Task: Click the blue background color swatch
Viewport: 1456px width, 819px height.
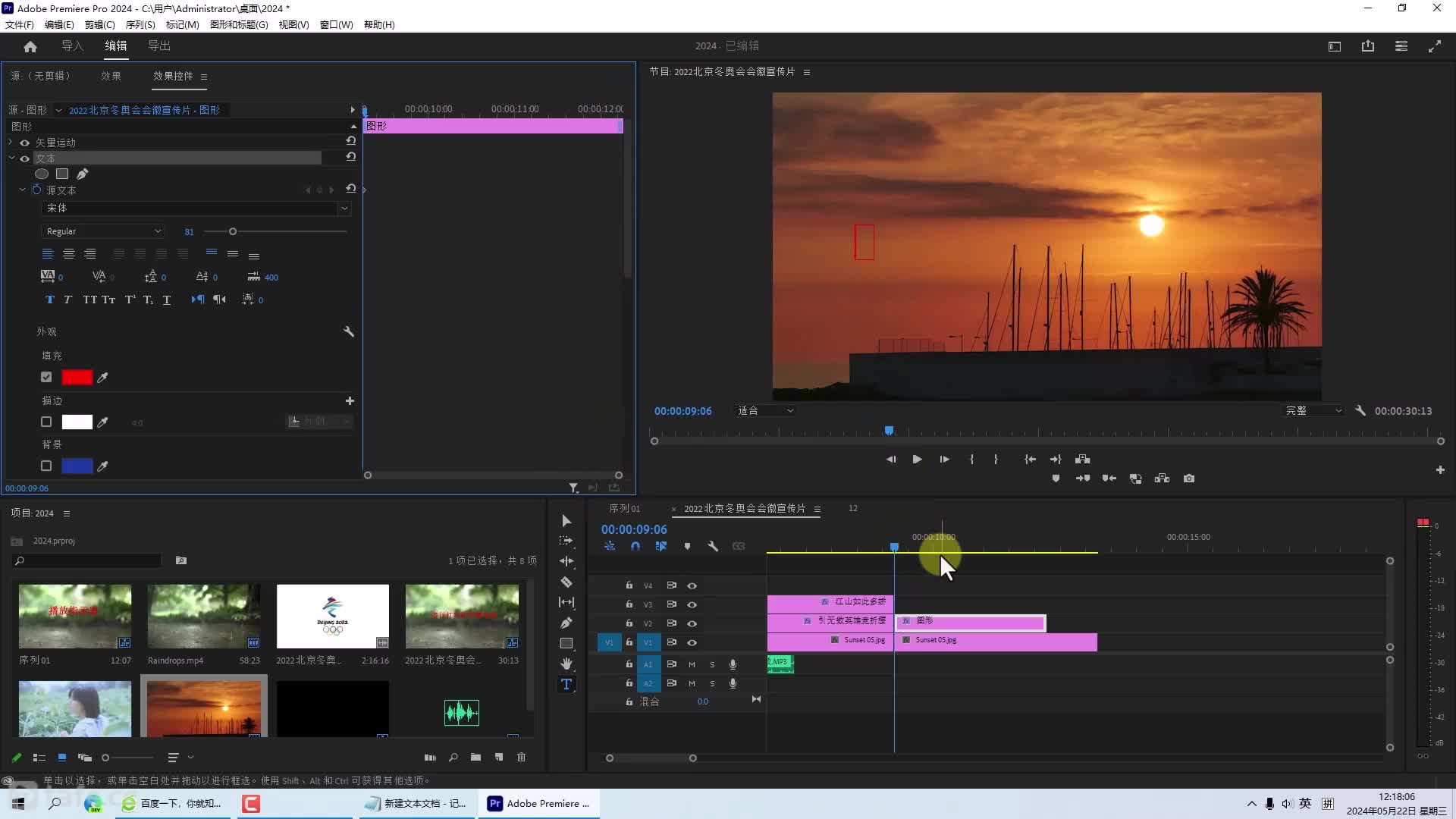Action: pyautogui.click(x=77, y=466)
